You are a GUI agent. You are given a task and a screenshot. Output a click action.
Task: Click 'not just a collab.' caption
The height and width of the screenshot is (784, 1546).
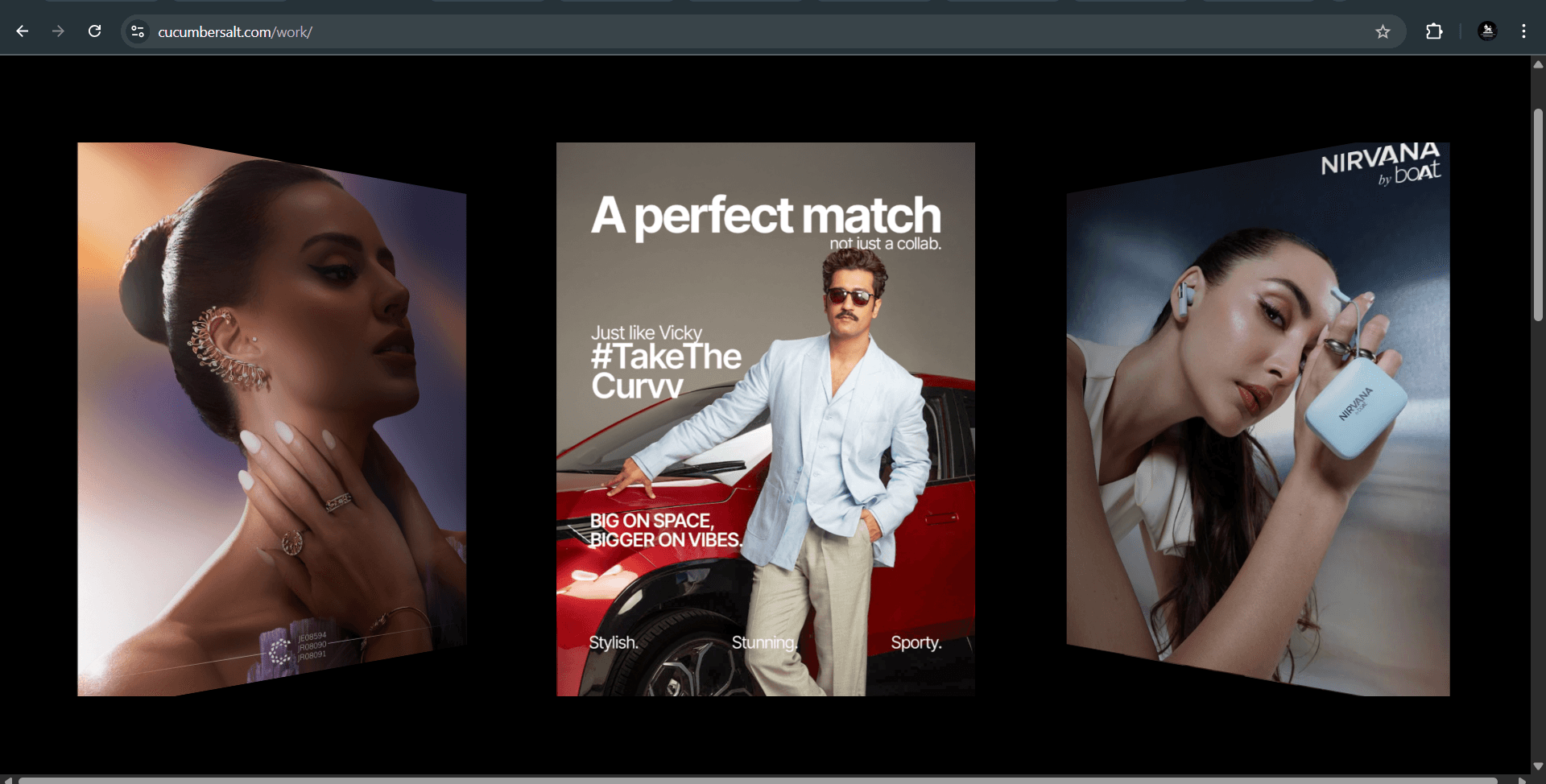[x=886, y=244]
